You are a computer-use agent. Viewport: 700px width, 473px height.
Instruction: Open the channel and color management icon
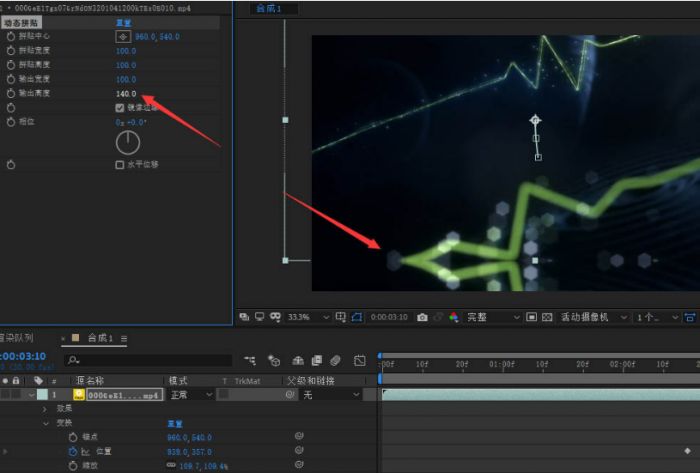click(x=453, y=317)
